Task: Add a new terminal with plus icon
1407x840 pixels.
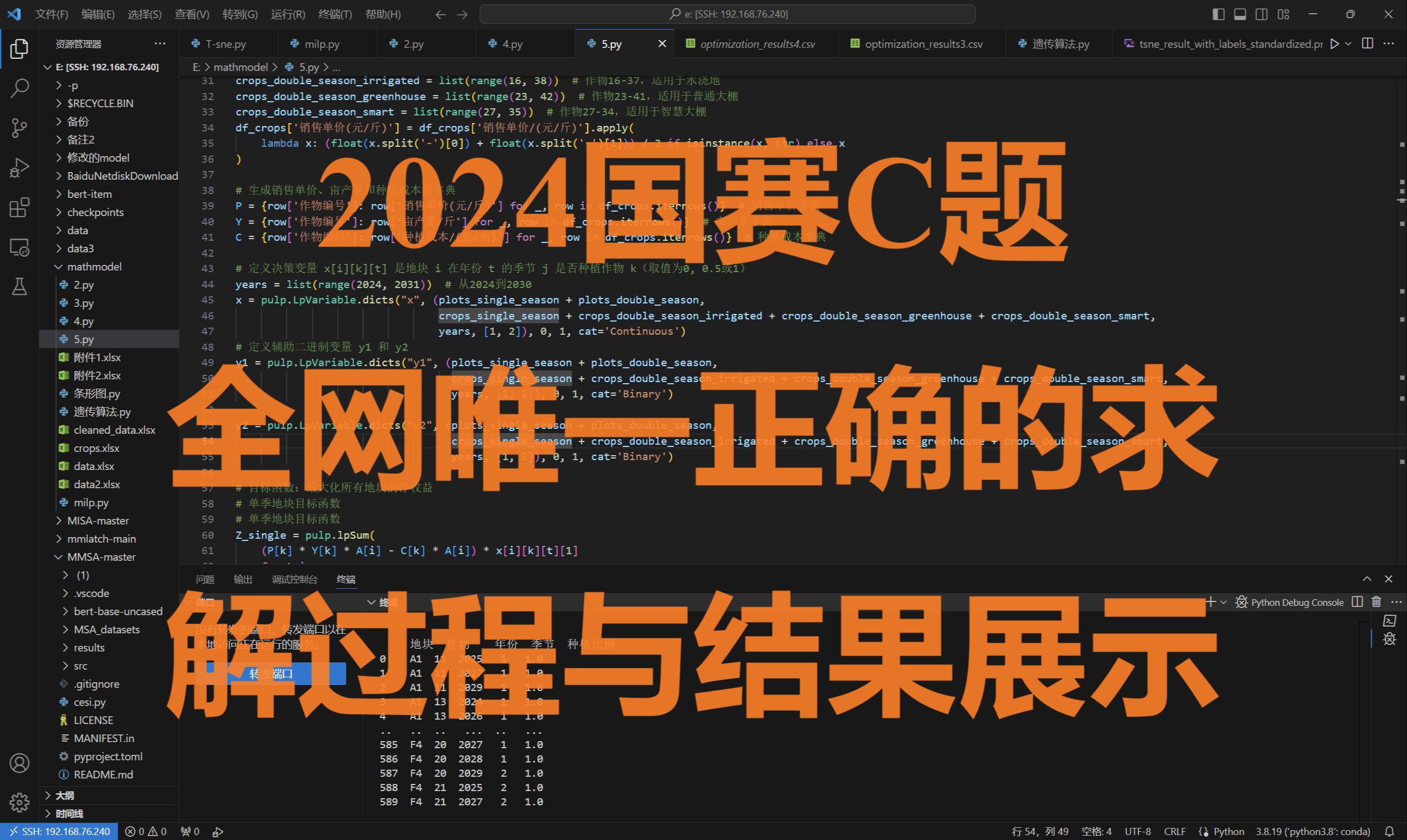Action: tap(1211, 602)
